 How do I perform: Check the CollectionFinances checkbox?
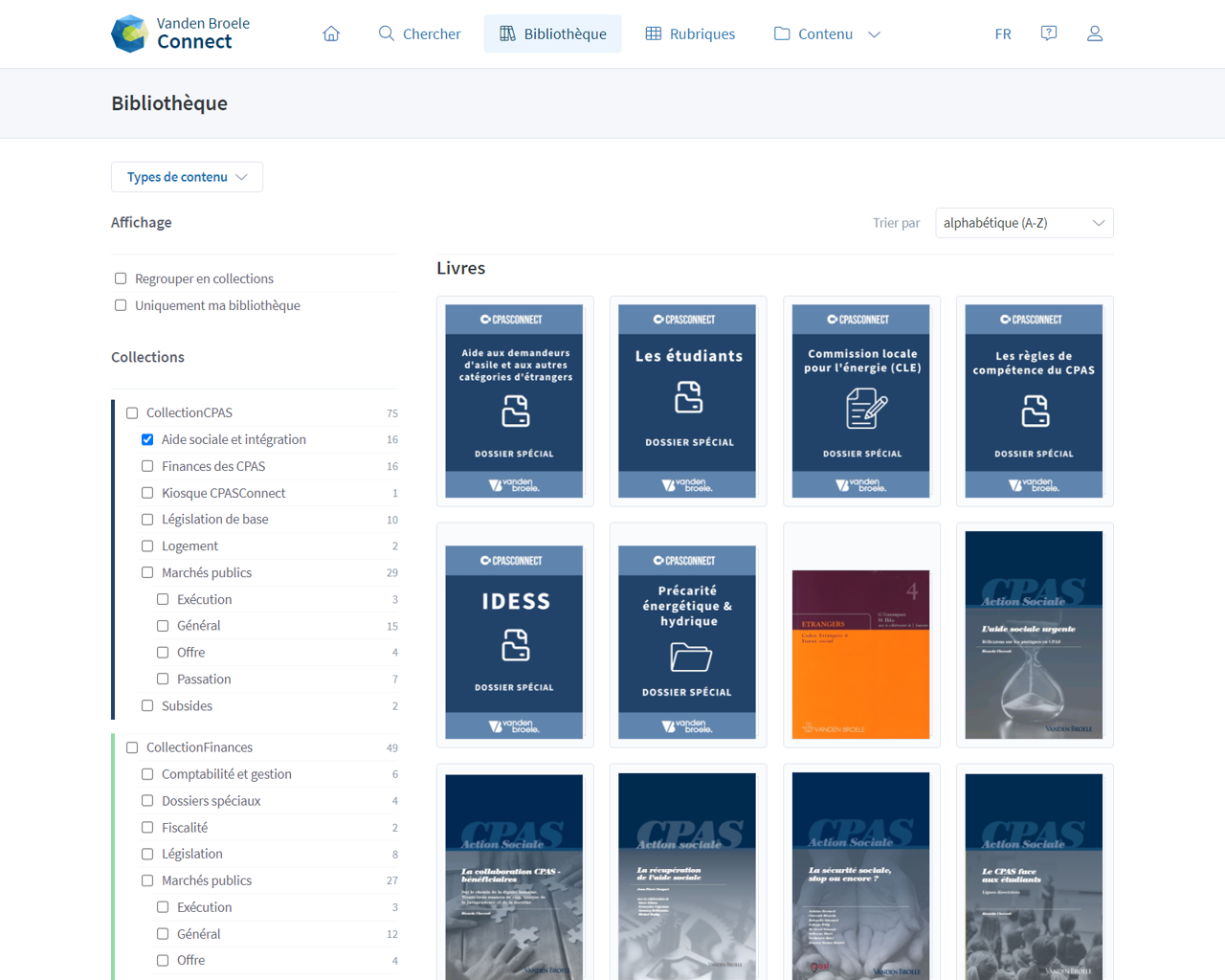pyautogui.click(x=132, y=747)
